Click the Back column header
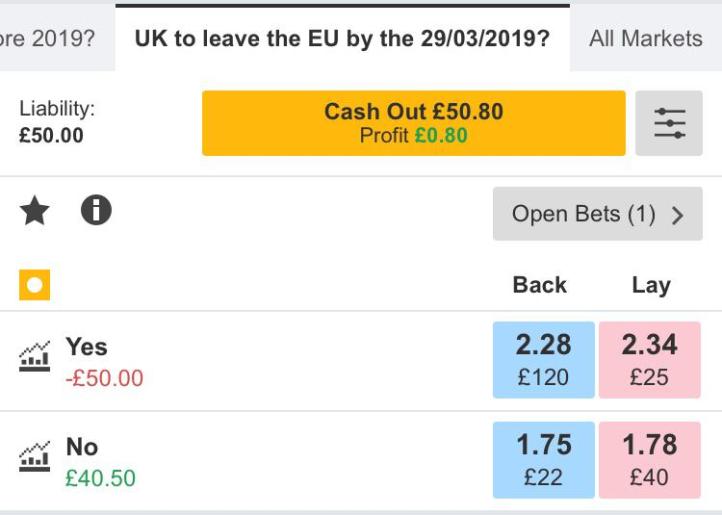This screenshot has height=515, width=722. click(x=539, y=285)
